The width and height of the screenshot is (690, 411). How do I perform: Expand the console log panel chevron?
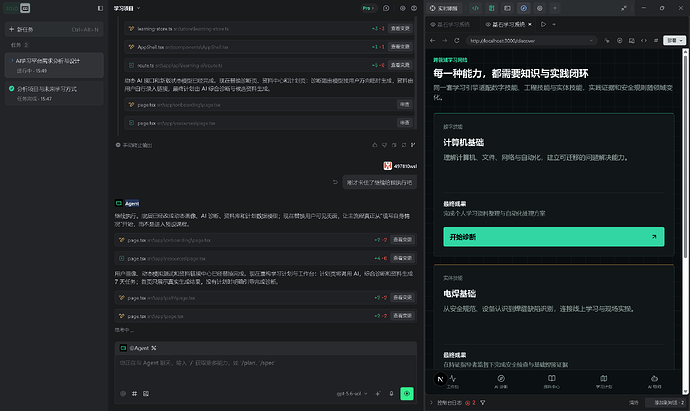pos(431,403)
